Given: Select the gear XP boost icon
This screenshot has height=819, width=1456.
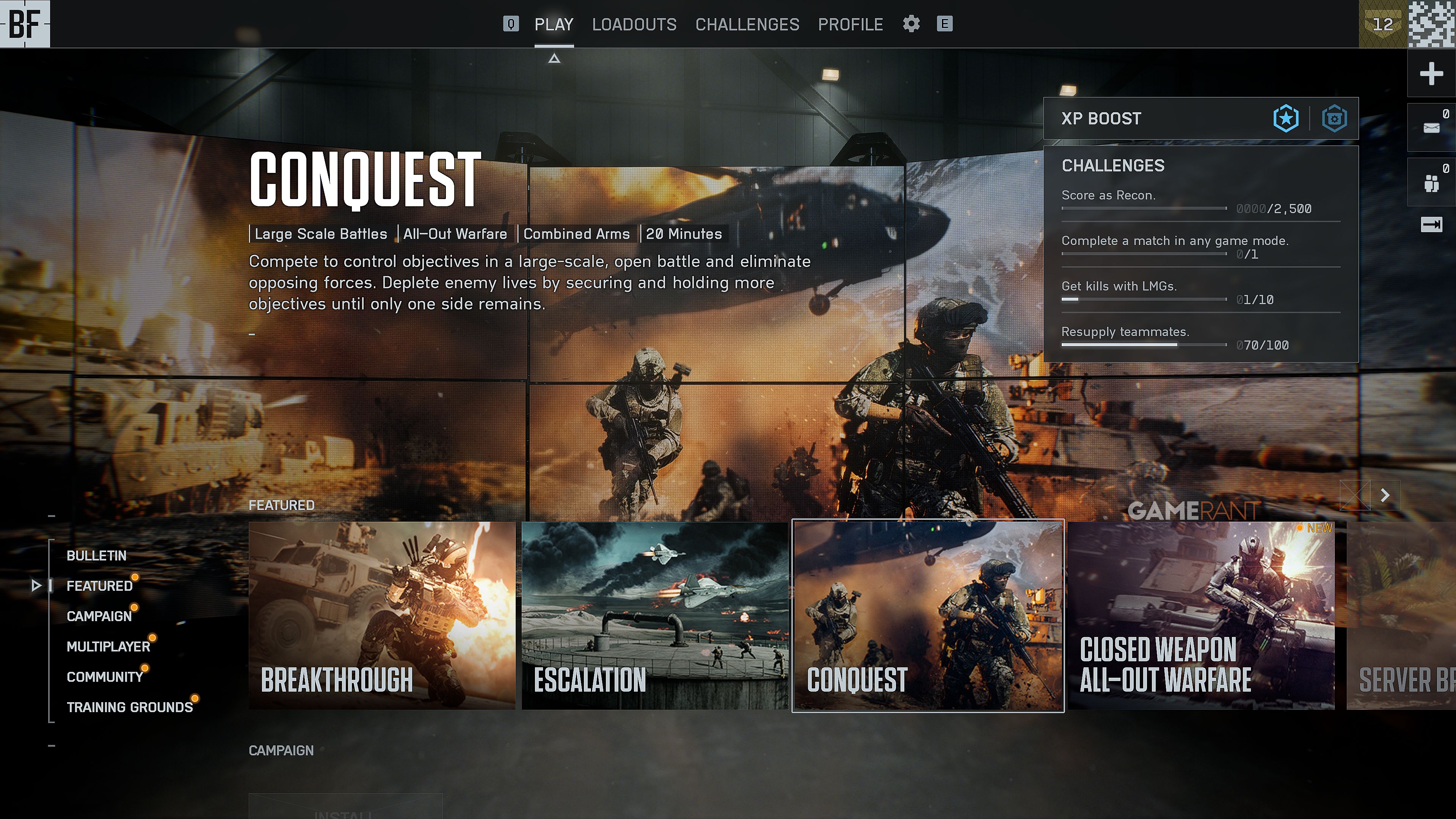Looking at the screenshot, I should coord(1335,119).
